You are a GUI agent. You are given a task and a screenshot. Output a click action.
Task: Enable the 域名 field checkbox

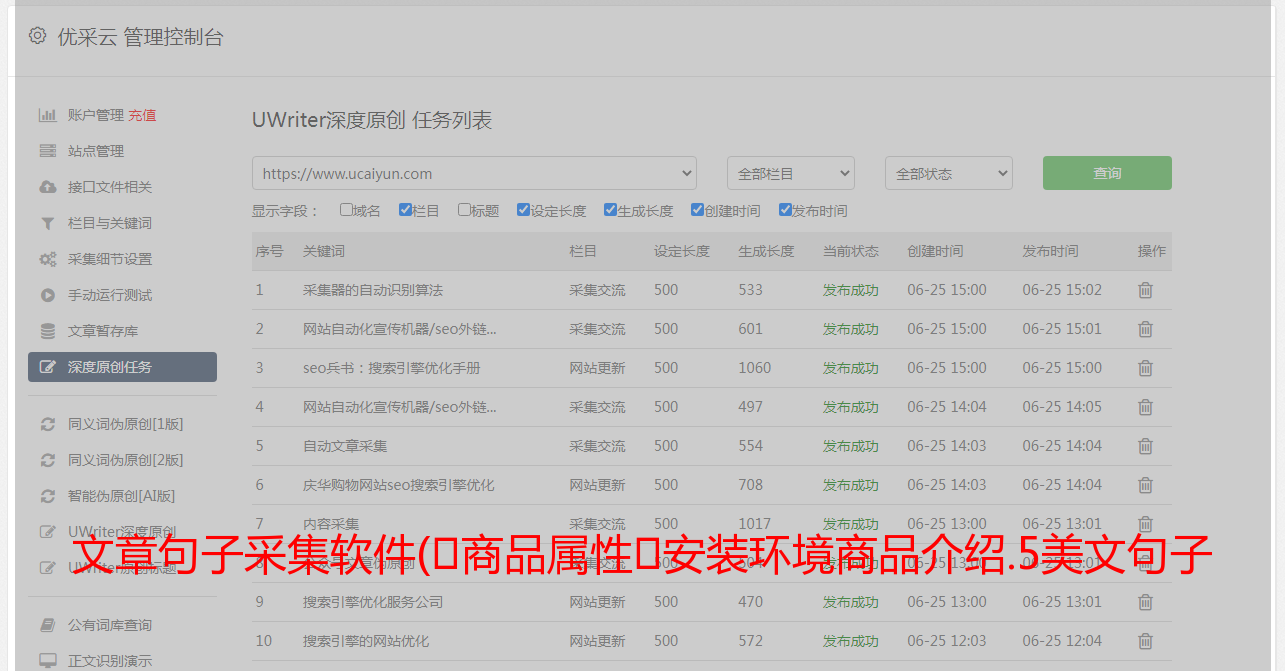346,210
